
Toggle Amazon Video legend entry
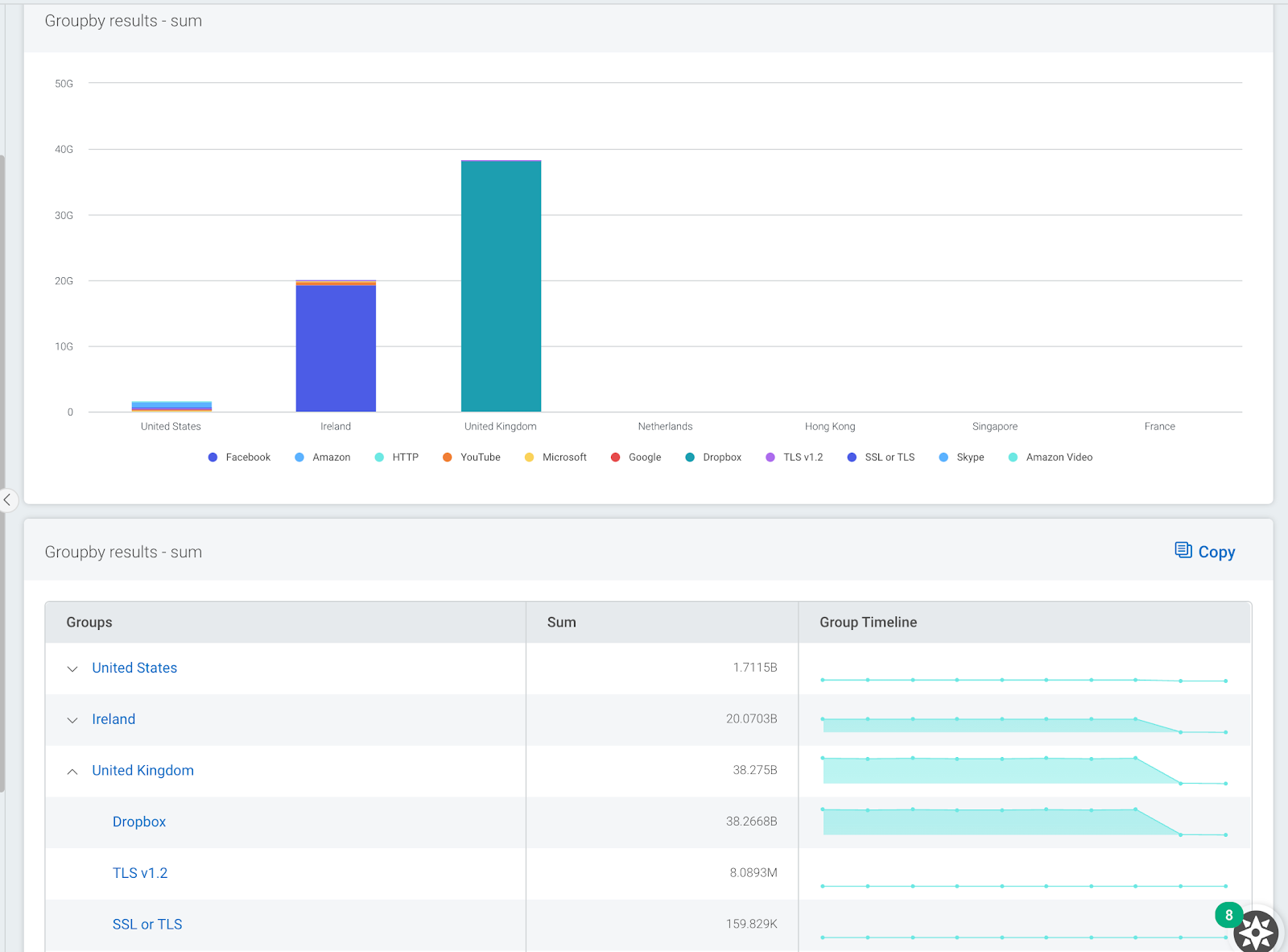(x=1051, y=457)
